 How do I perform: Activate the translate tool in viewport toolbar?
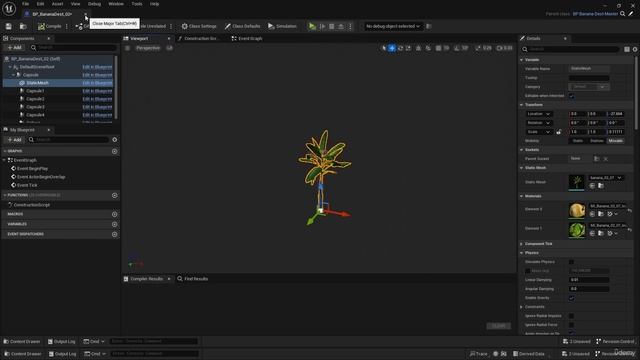click(392, 48)
